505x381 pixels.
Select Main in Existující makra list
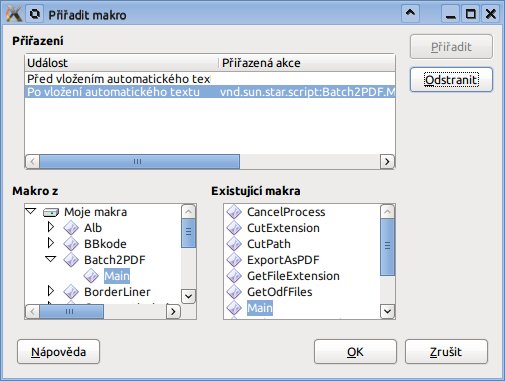click(260, 308)
